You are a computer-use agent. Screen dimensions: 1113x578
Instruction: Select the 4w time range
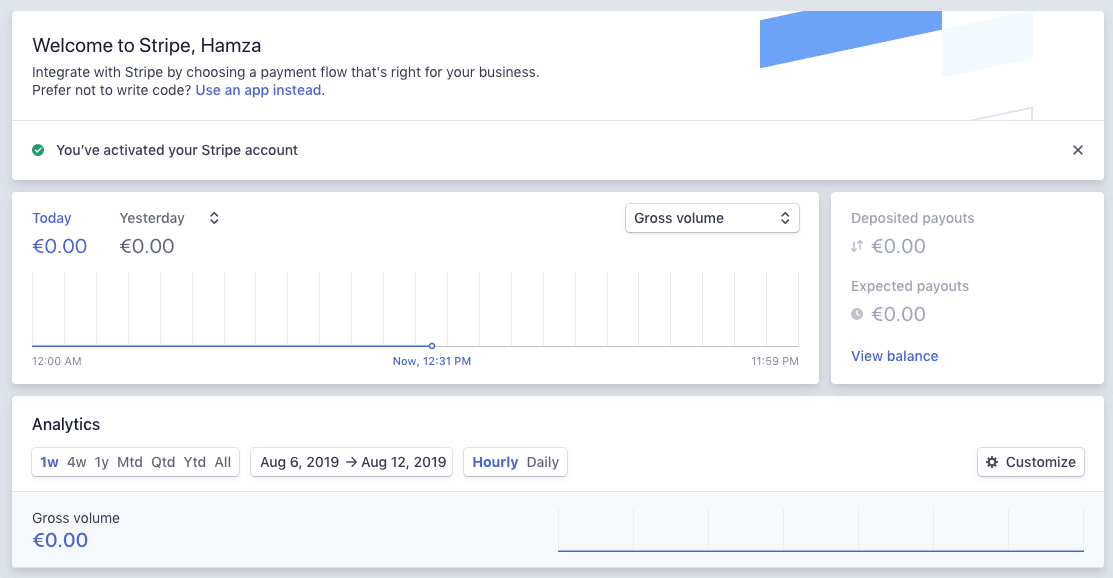tap(77, 462)
